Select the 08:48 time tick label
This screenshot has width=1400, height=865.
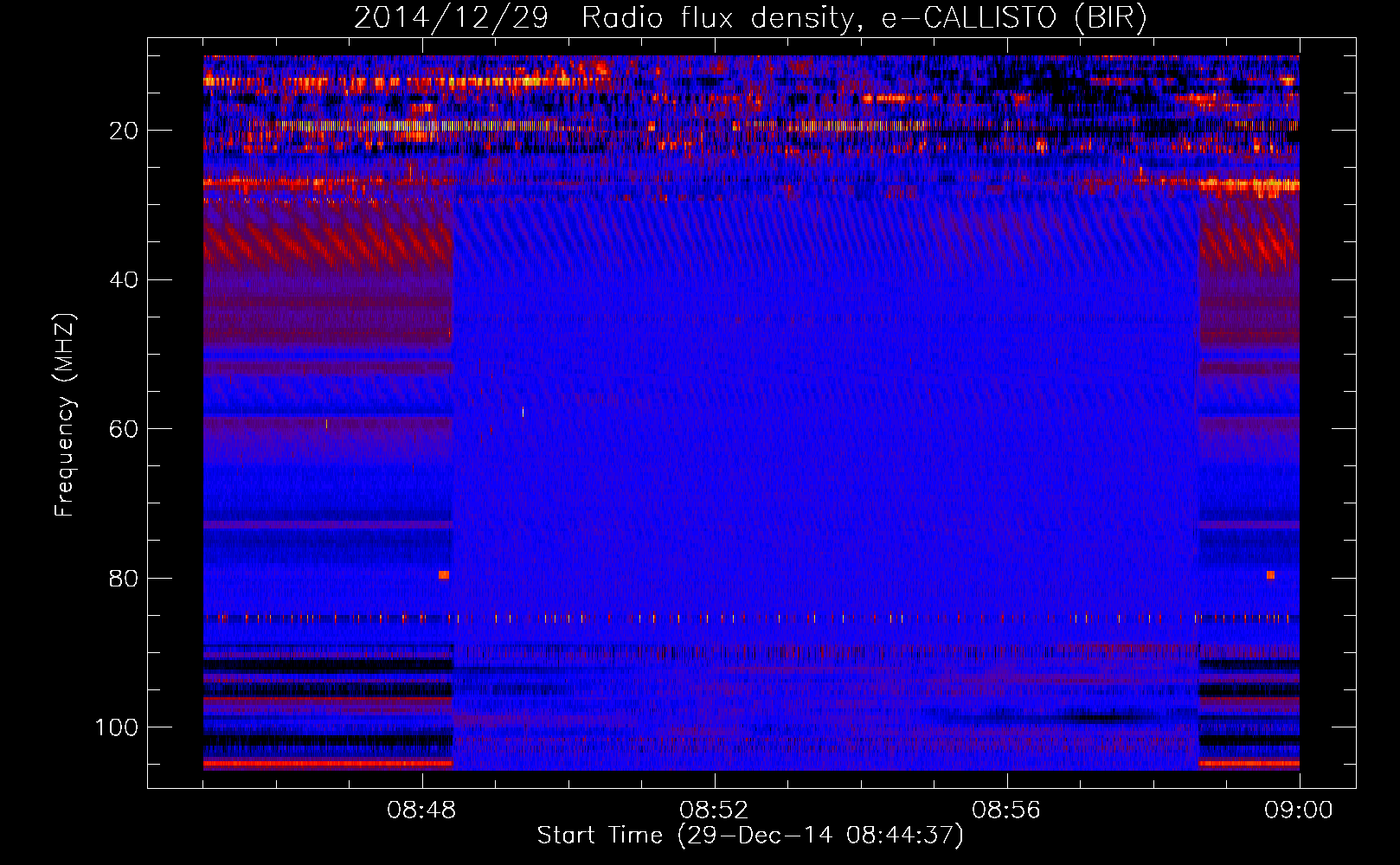421,811
